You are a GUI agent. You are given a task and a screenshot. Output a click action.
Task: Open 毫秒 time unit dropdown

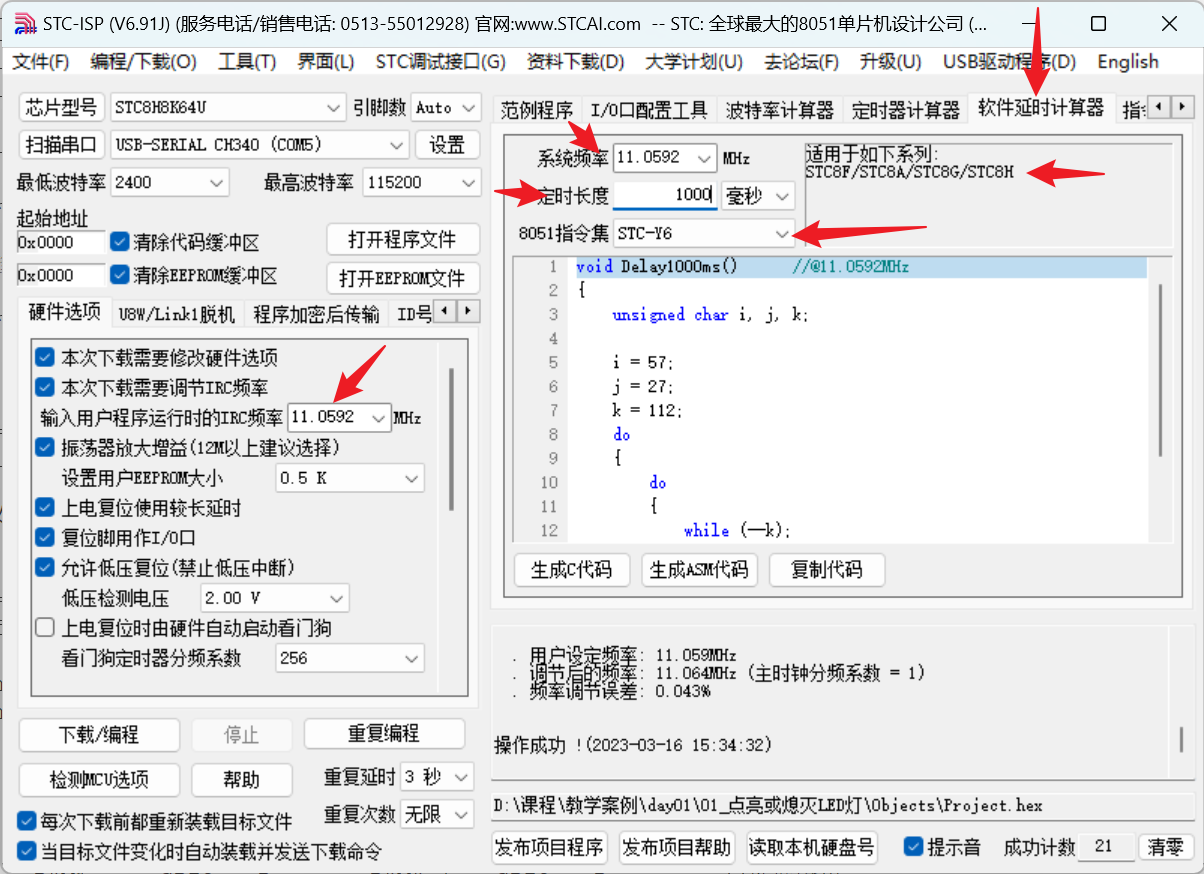click(758, 195)
